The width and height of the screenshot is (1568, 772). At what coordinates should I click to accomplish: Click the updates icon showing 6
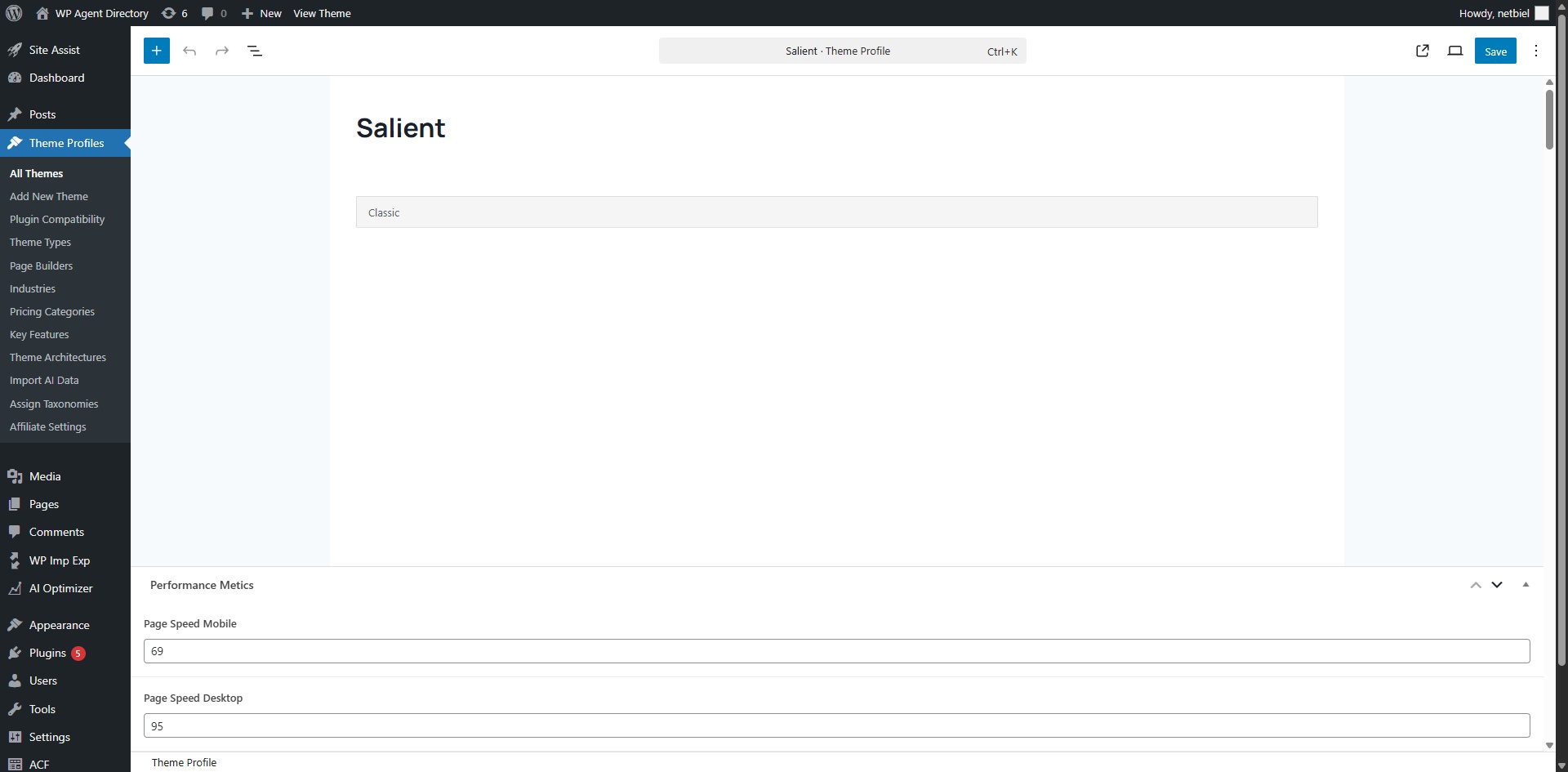[x=175, y=13]
